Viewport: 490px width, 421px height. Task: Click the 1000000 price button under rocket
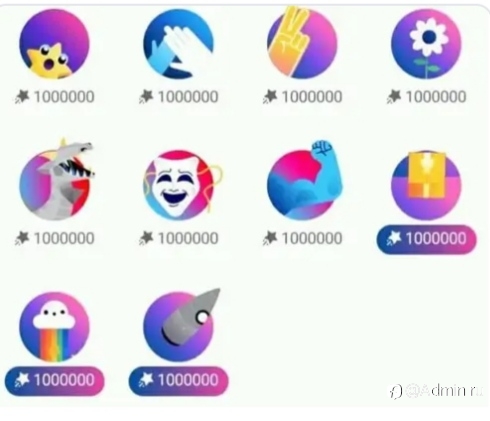(179, 380)
